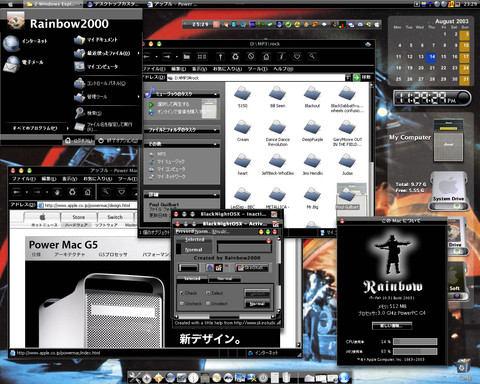Click the Normal button in BlackNightOSX window
This screenshot has height=384, width=480.
pos(257,304)
